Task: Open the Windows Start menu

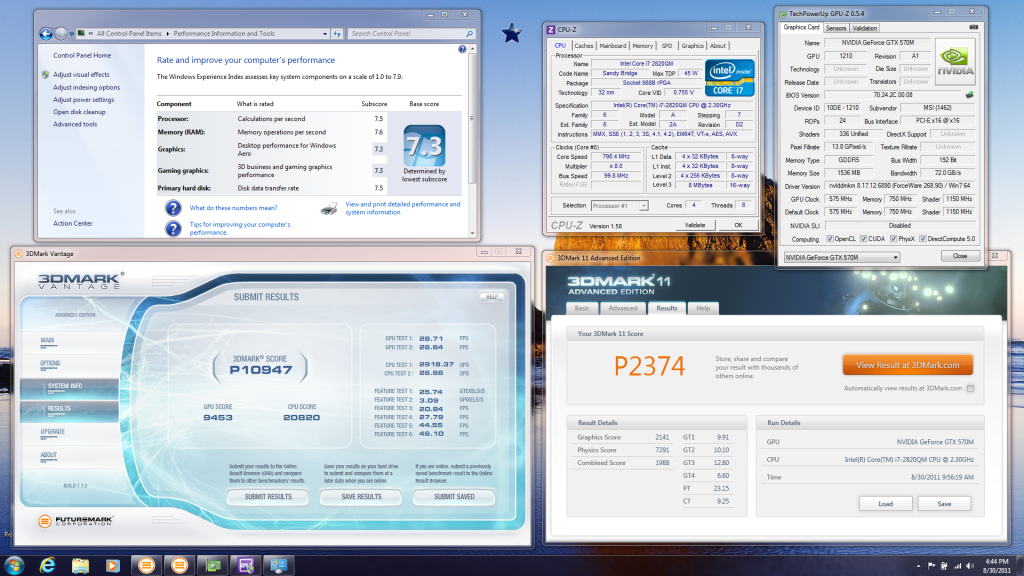Action: tap(14, 565)
